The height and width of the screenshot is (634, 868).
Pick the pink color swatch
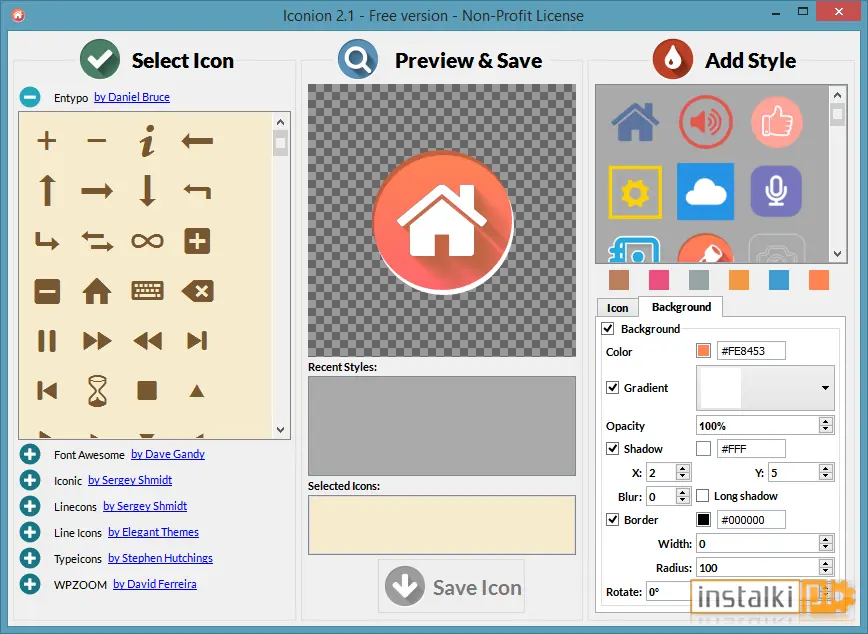(x=659, y=280)
